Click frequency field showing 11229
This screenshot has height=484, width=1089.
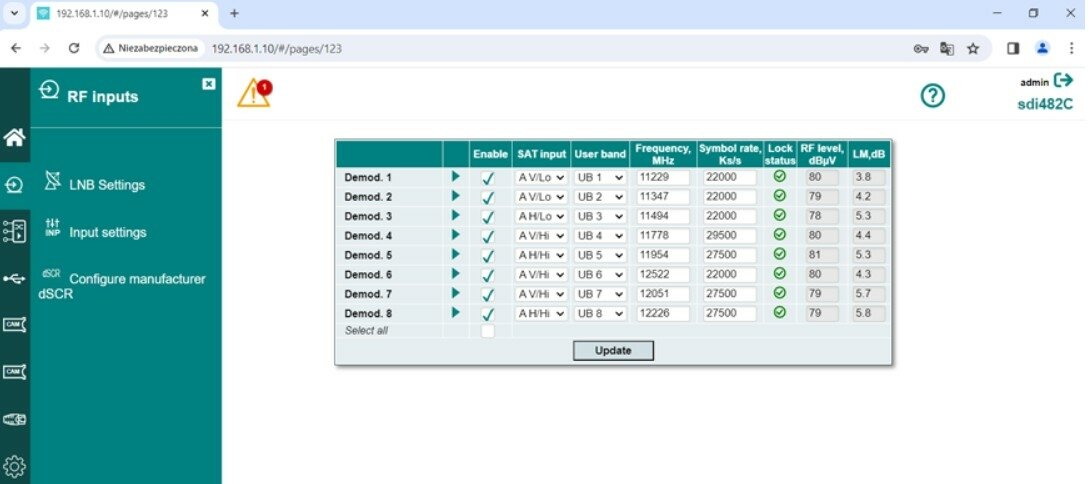click(x=663, y=177)
